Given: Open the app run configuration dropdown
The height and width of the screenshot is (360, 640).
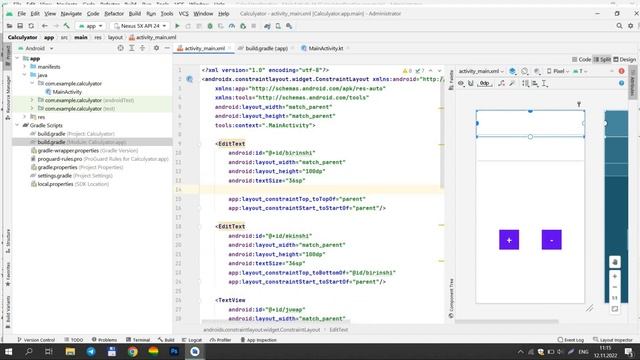Looking at the screenshot, I should coord(91,26).
